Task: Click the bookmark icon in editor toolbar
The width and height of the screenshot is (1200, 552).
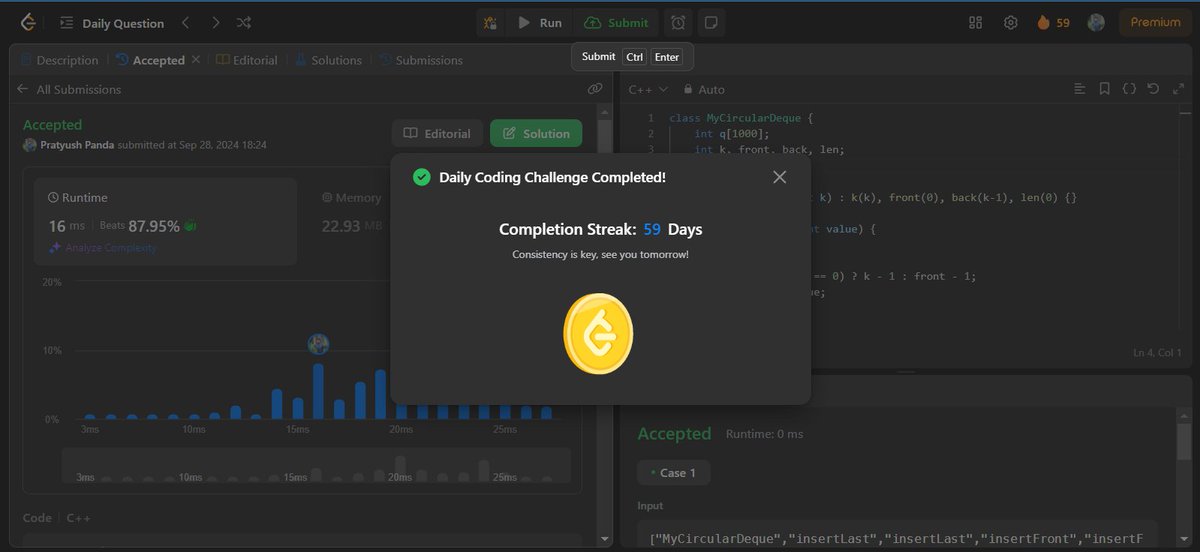Action: click(1104, 89)
